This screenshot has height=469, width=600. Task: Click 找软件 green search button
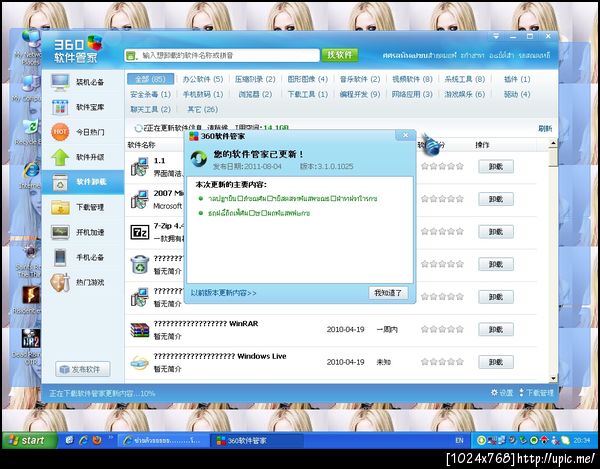point(340,55)
